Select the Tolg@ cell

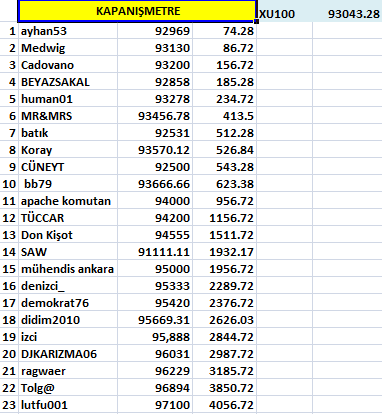pyautogui.click(x=68, y=388)
